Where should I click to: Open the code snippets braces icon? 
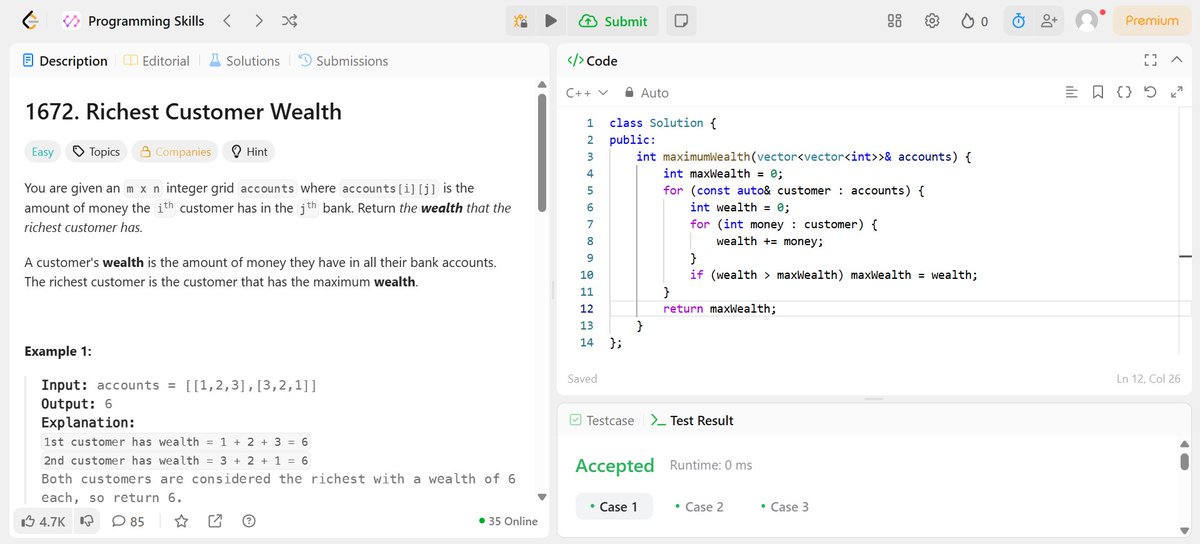[1124, 93]
